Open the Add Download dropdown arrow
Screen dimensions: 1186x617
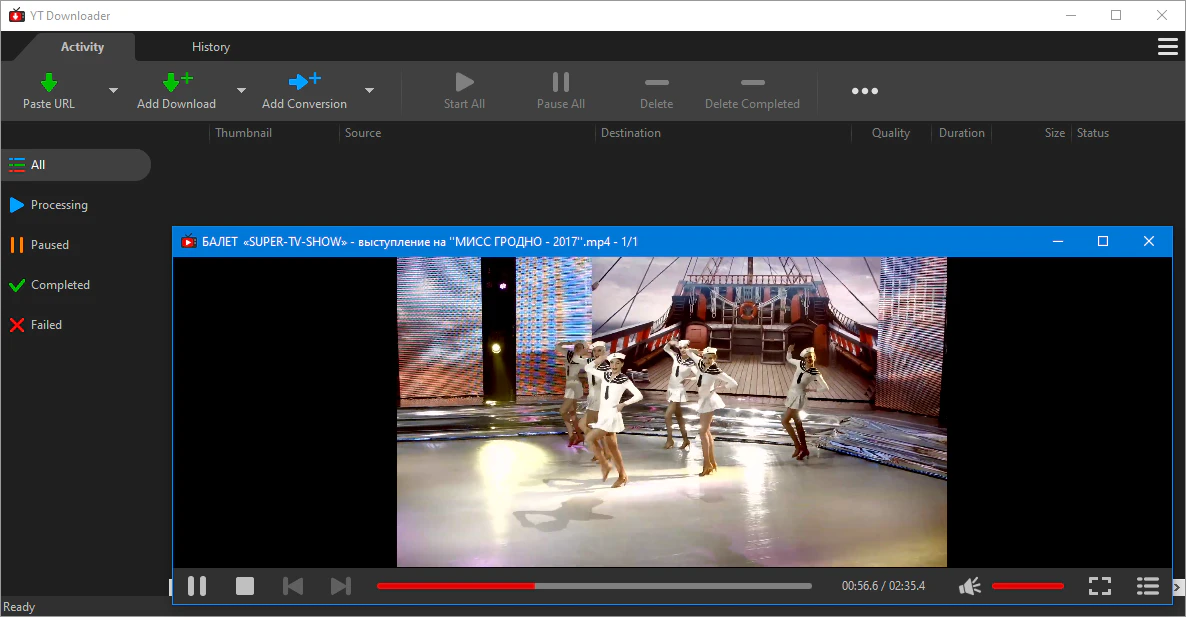(x=241, y=90)
